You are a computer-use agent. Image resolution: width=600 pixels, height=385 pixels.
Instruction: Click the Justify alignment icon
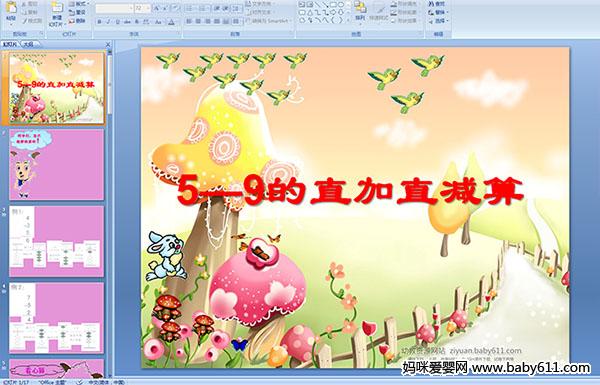[x=217, y=21]
